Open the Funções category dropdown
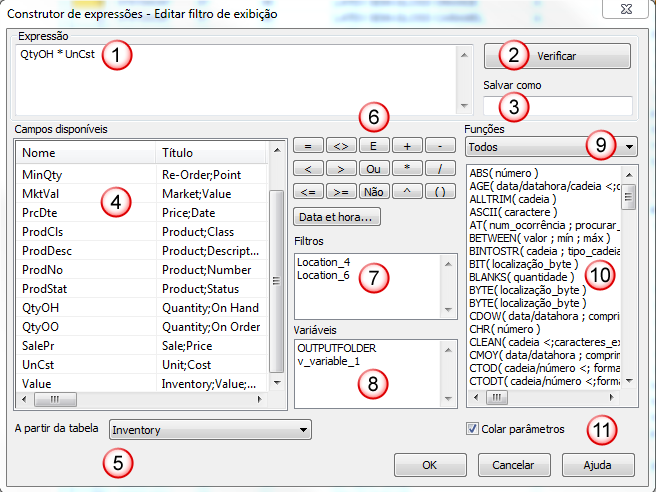656x492 pixels. click(629, 147)
